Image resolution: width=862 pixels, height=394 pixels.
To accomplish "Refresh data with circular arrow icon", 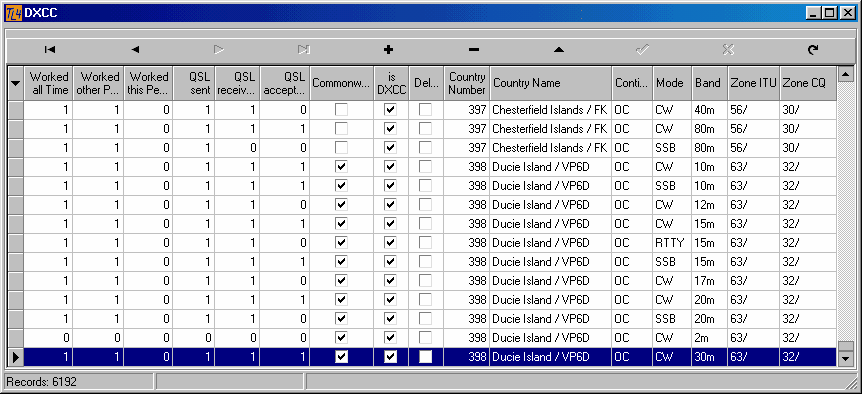I will pos(813,50).
